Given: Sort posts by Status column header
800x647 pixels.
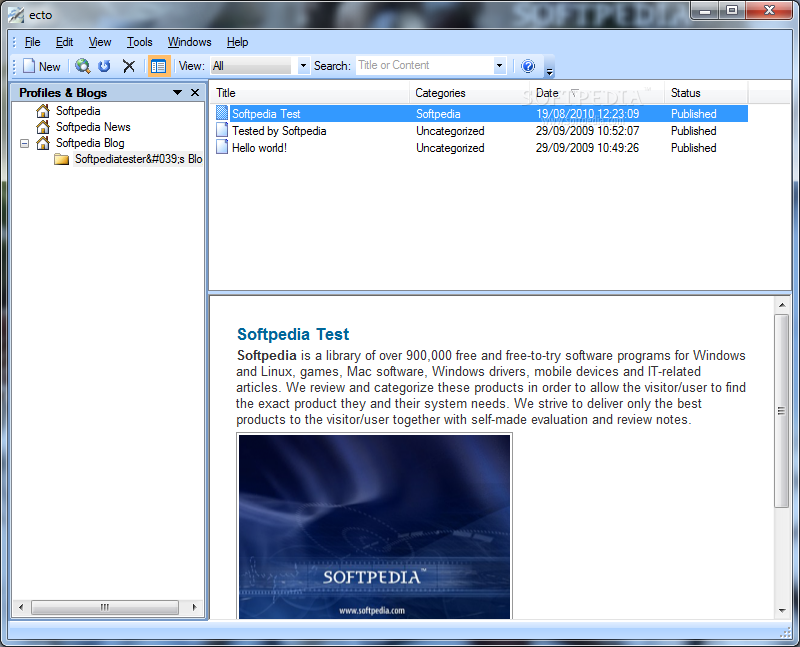Looking at the screenshot, I should coord(706,93).
